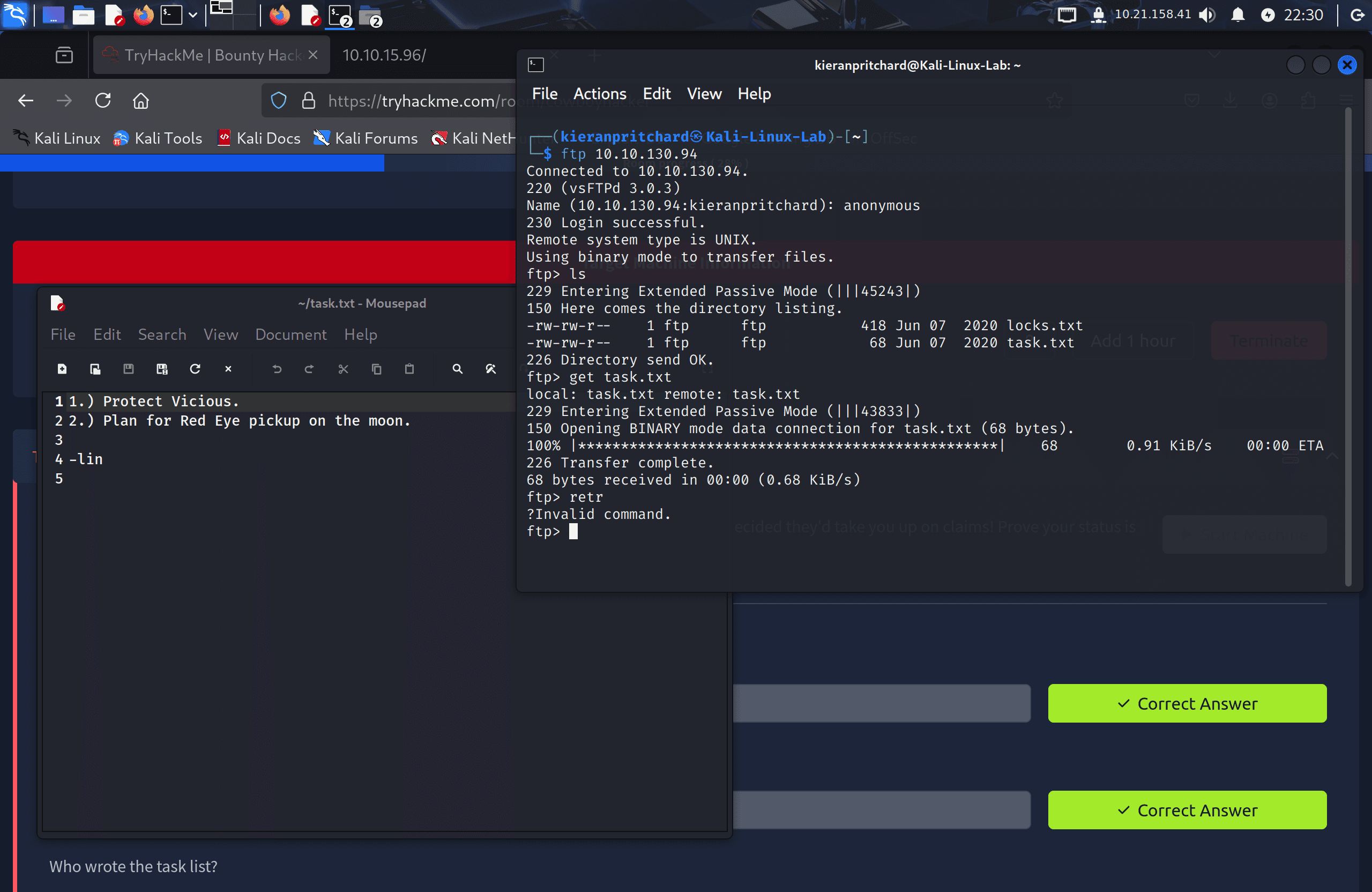Screen dimensions: 1372x892
Task: Click the file manager window group in taskbar
Action: coord(370,16)
